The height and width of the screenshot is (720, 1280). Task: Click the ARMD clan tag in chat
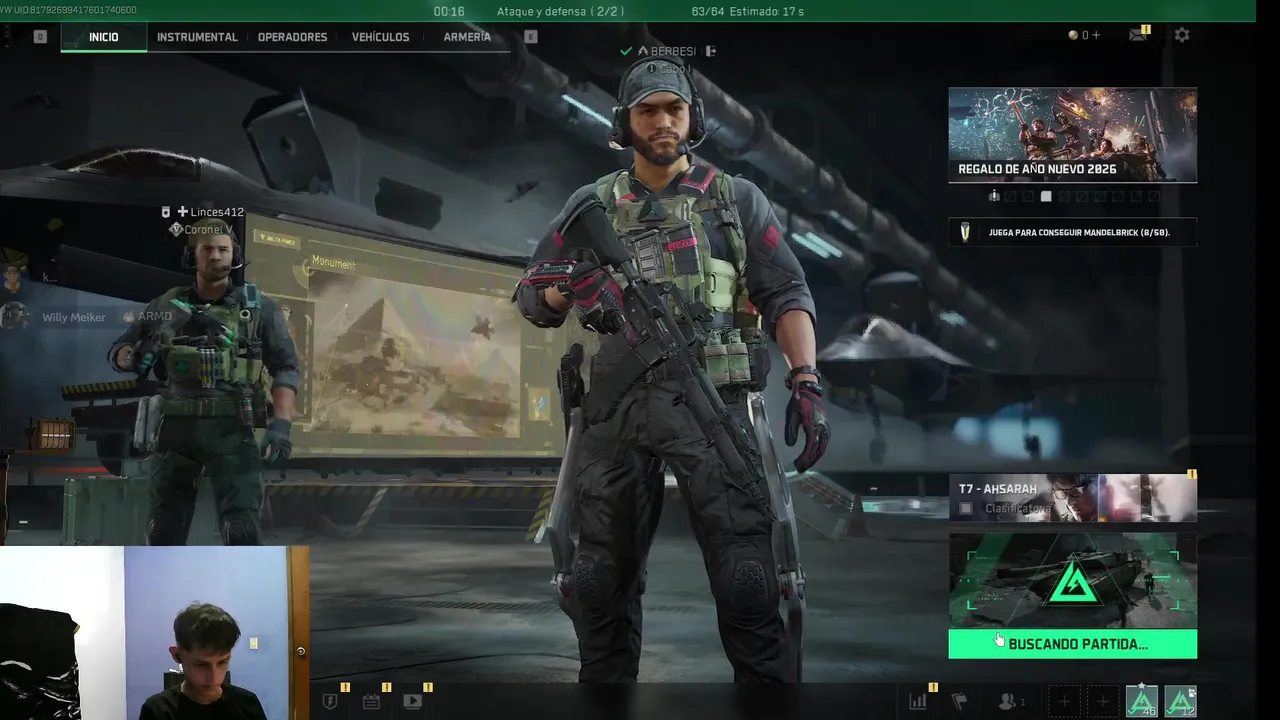tap(155, 317)
